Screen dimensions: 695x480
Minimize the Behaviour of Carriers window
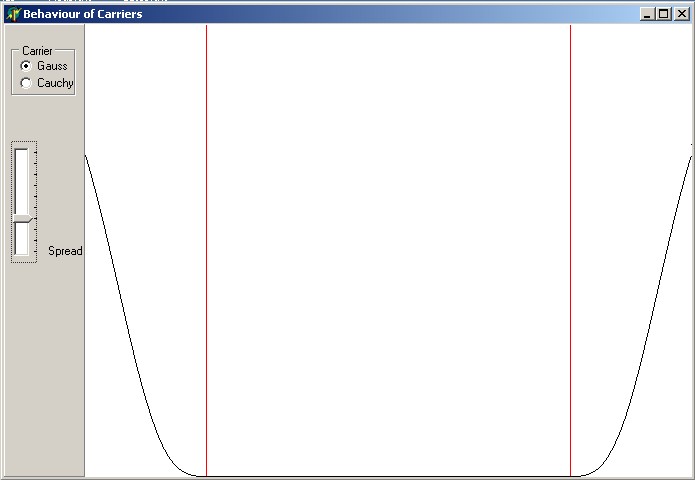[x=647, y=14]
